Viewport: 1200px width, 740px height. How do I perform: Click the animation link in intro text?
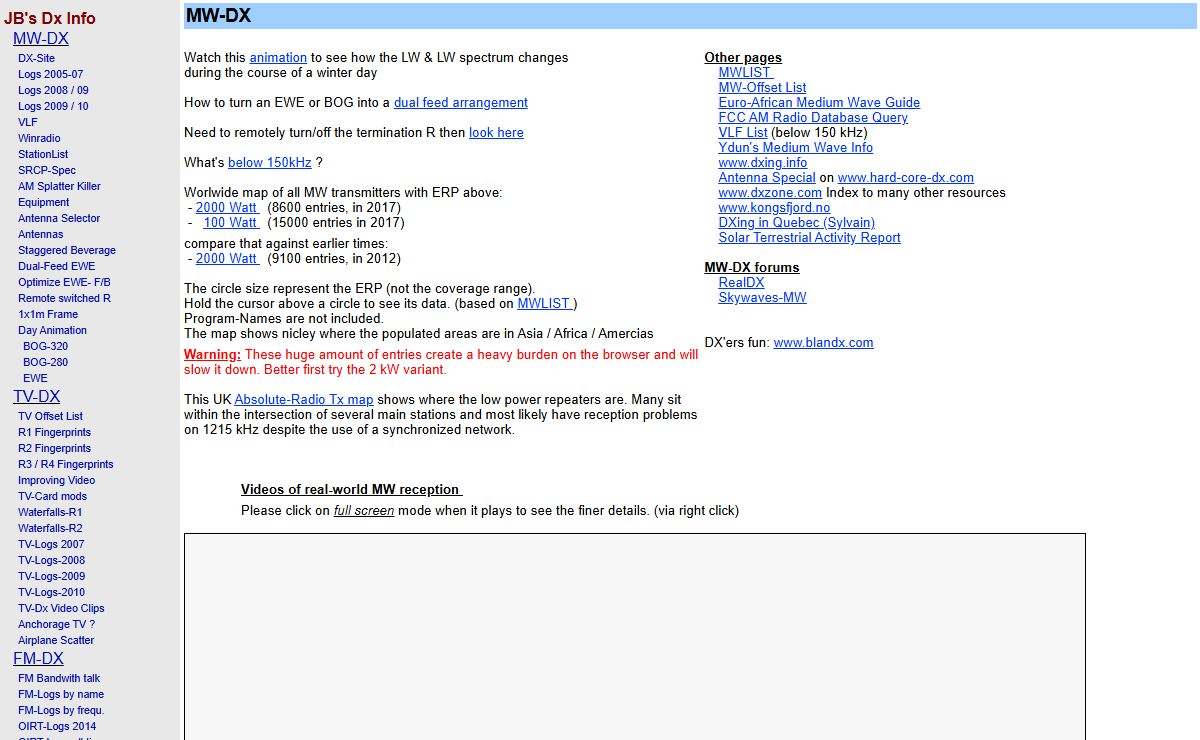click(278, 58)
